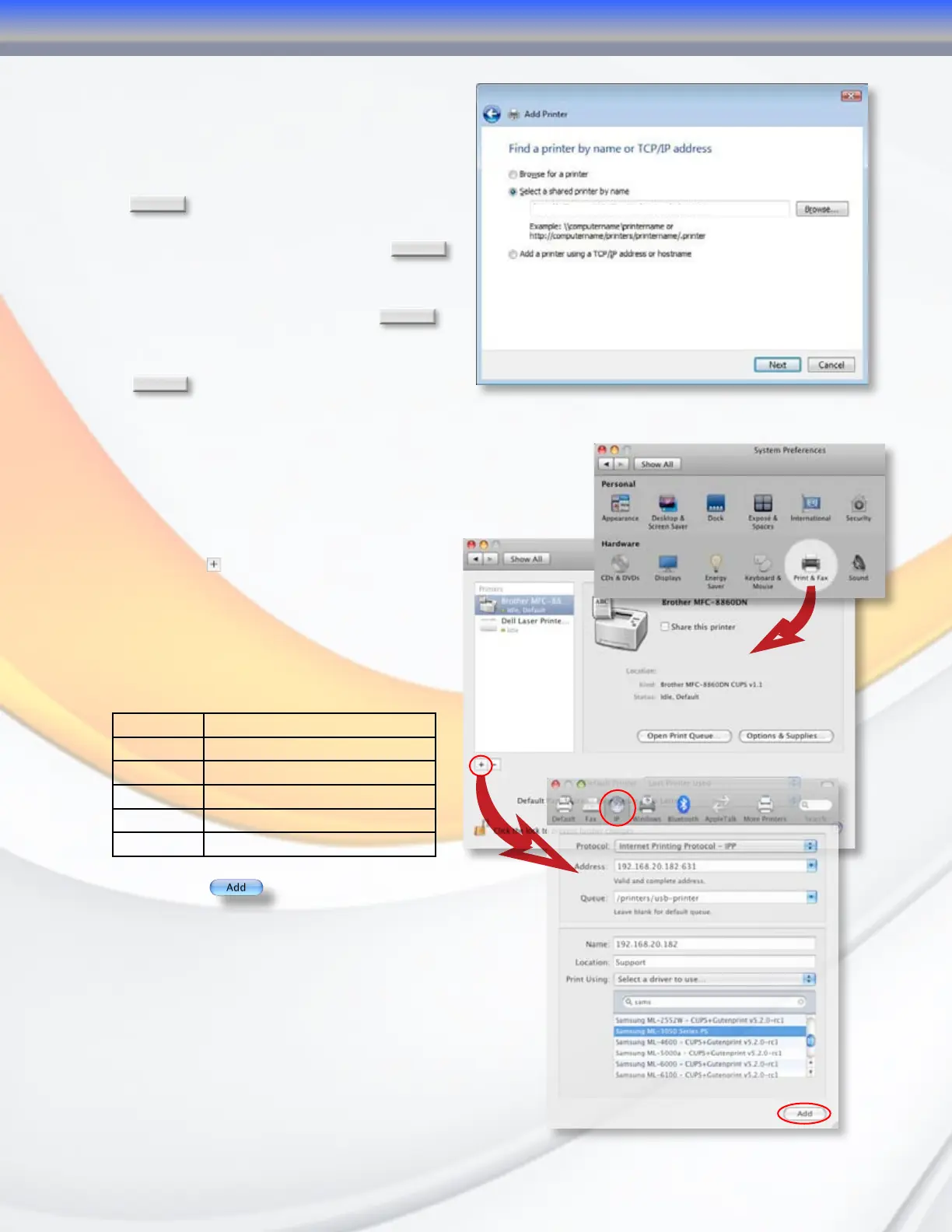
Task: Click Next in Add Printer wizard
Action: [778, 365]
